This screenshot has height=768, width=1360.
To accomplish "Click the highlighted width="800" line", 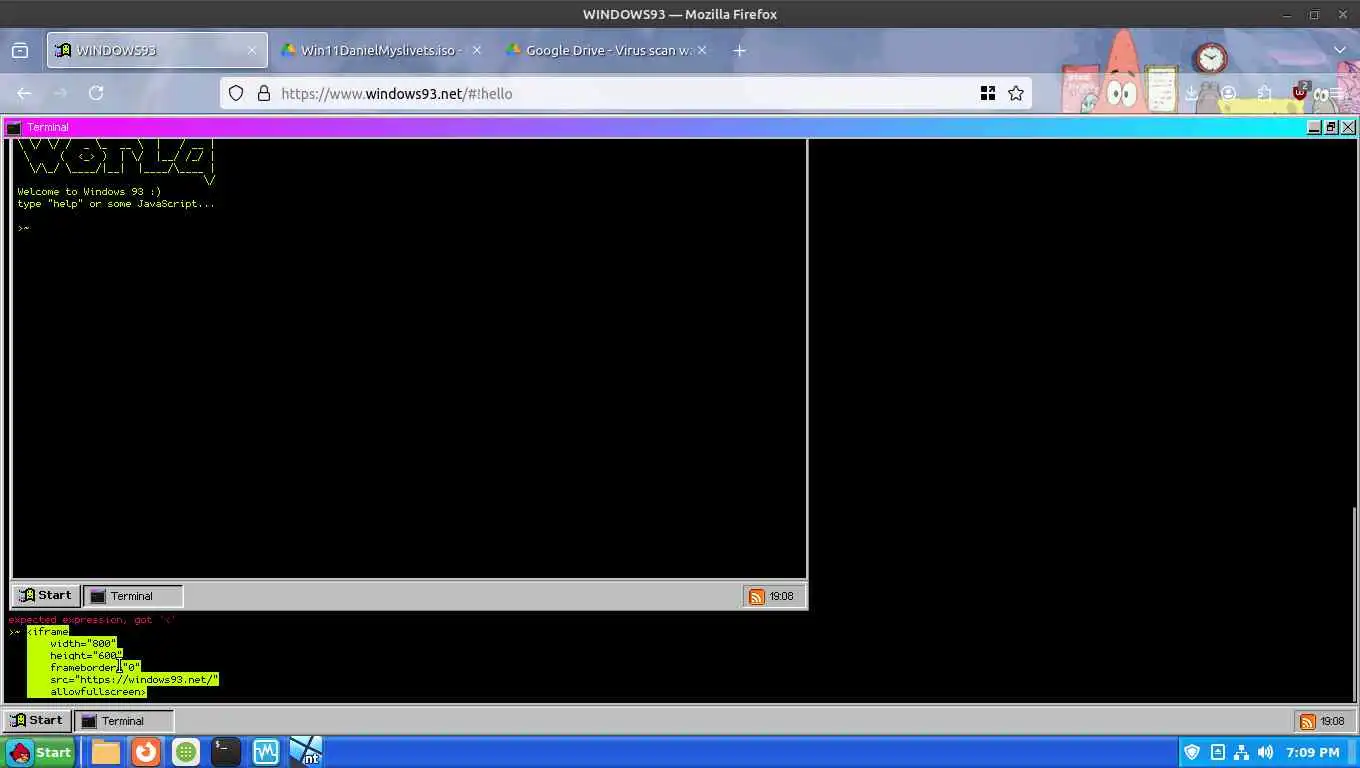I will (x=83, y=643).
